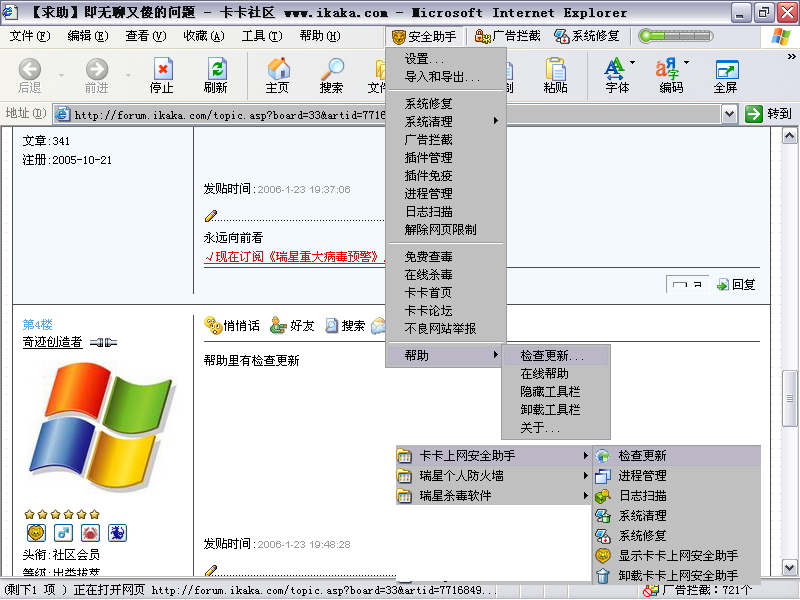Expand the Font (字体) dropdown arrow
800x600 pixels.
pyautogui.click(x=633, y=62)
